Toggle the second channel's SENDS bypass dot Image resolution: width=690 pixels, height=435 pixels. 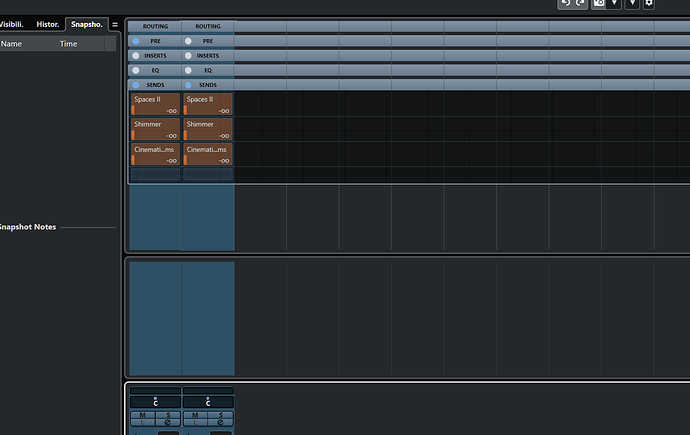(188, 85)
